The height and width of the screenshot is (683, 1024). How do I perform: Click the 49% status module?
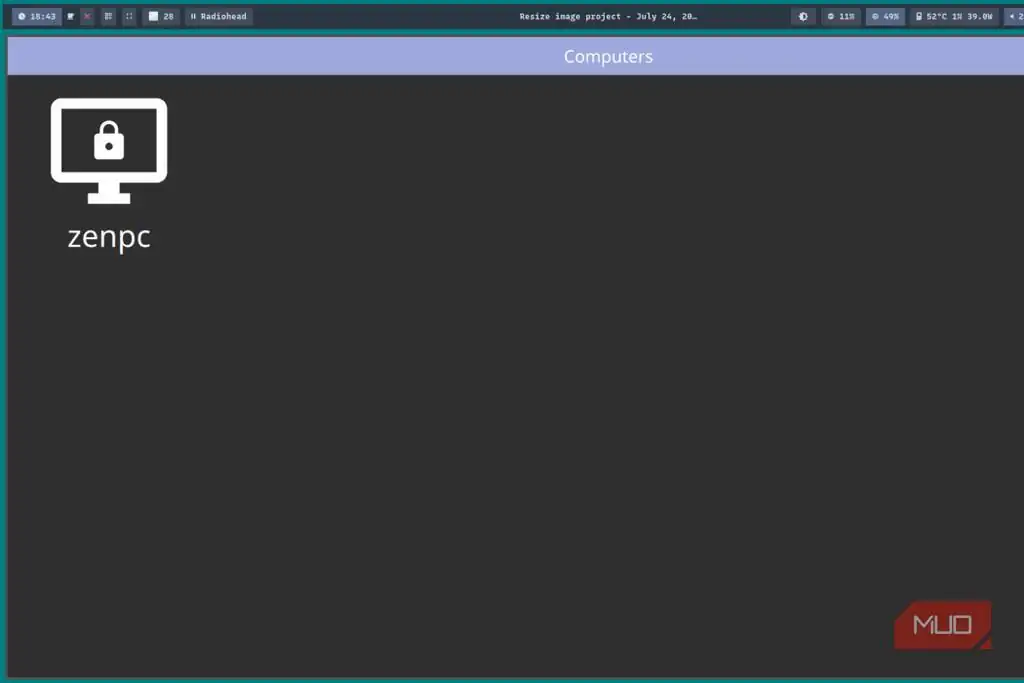coord(886,16)
